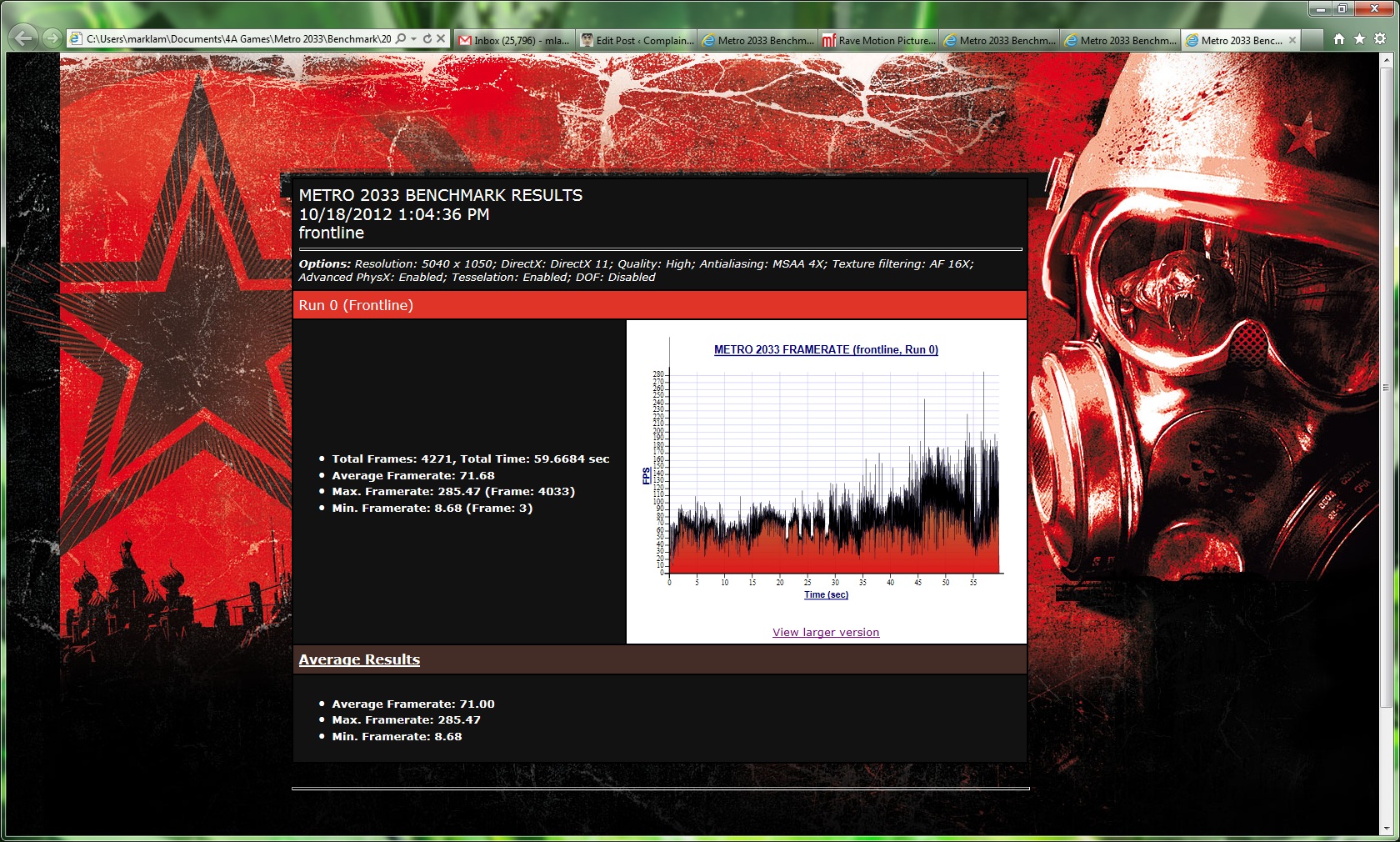Click the scrollbar down arrow

(1387, 829)
